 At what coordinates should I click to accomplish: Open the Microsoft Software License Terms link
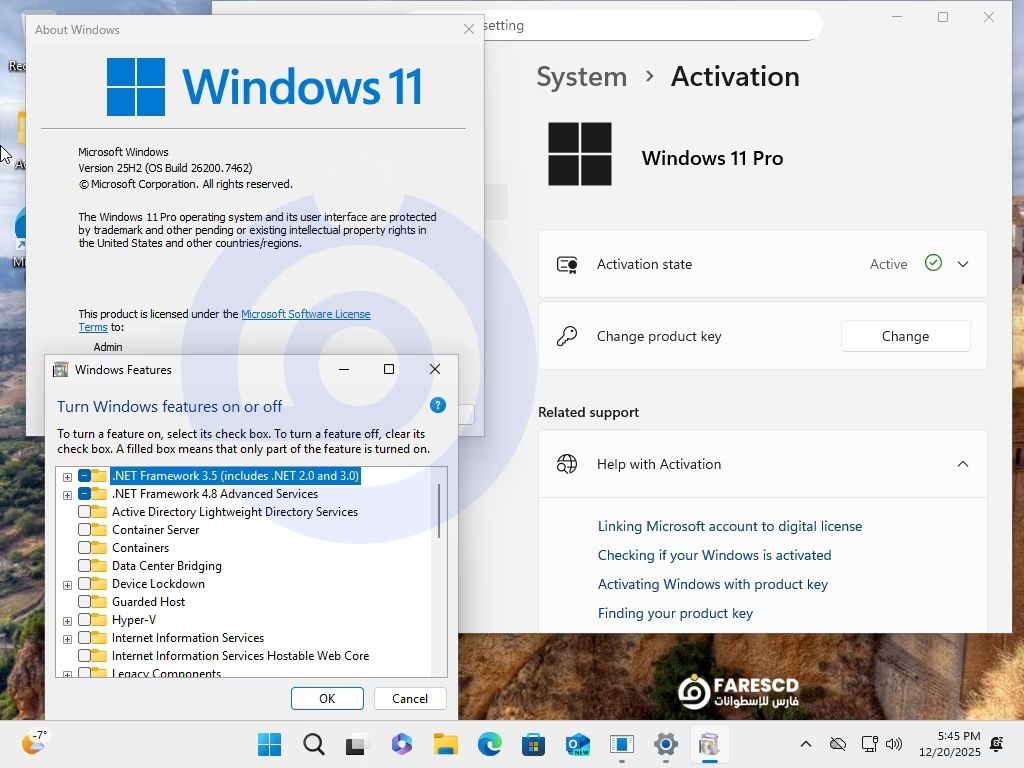point(305,314)
